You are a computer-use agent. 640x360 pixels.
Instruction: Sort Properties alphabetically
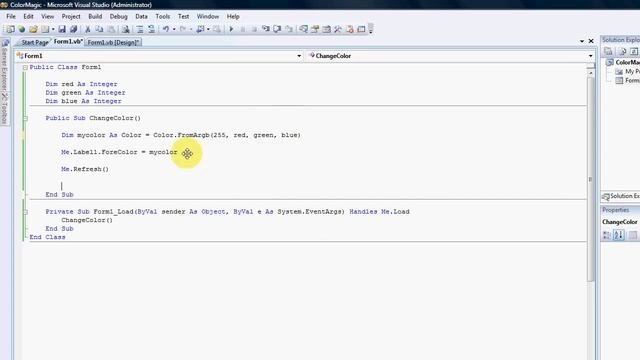619,235
